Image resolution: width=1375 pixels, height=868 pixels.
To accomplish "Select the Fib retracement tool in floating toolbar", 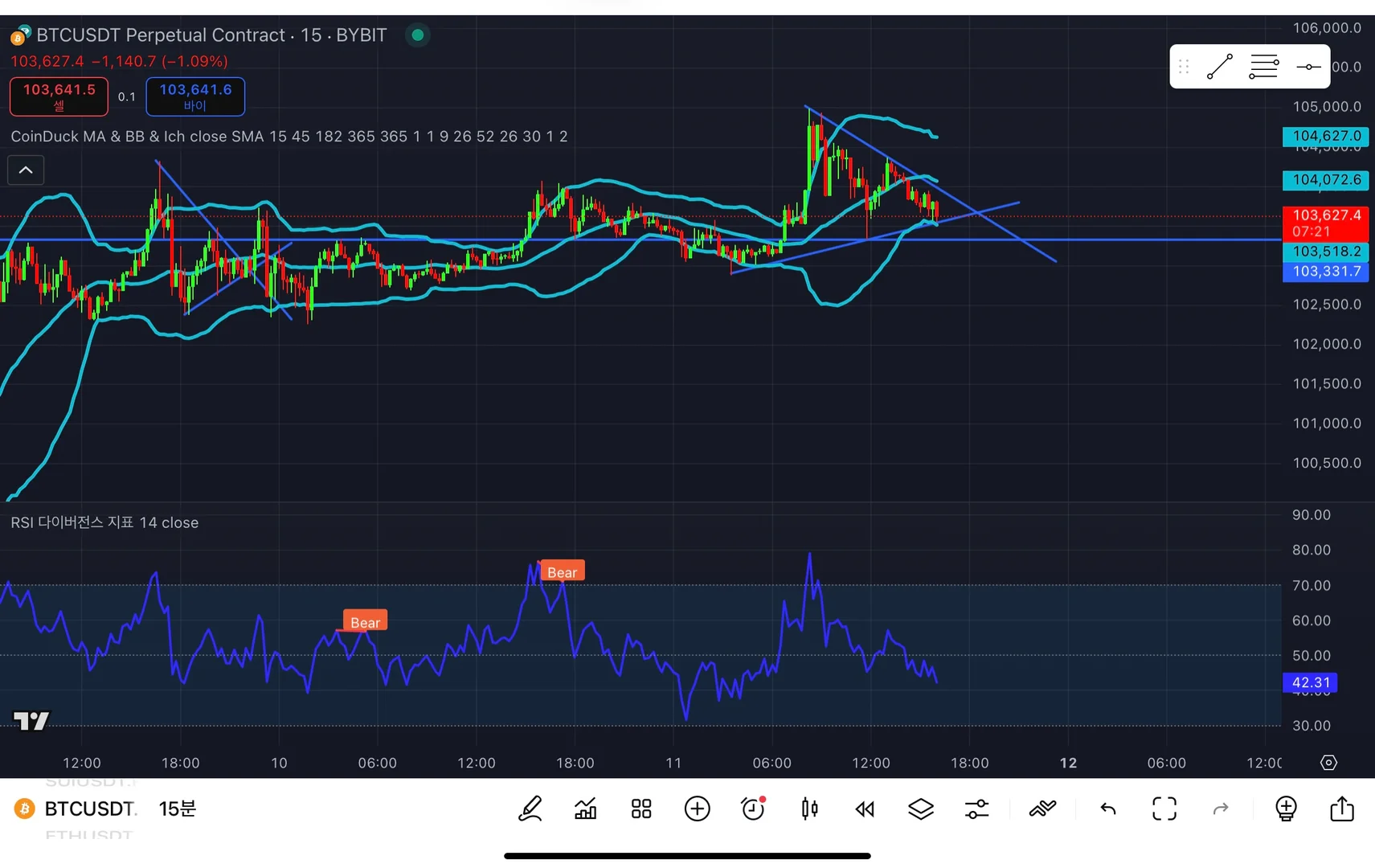I will 1264,67.
